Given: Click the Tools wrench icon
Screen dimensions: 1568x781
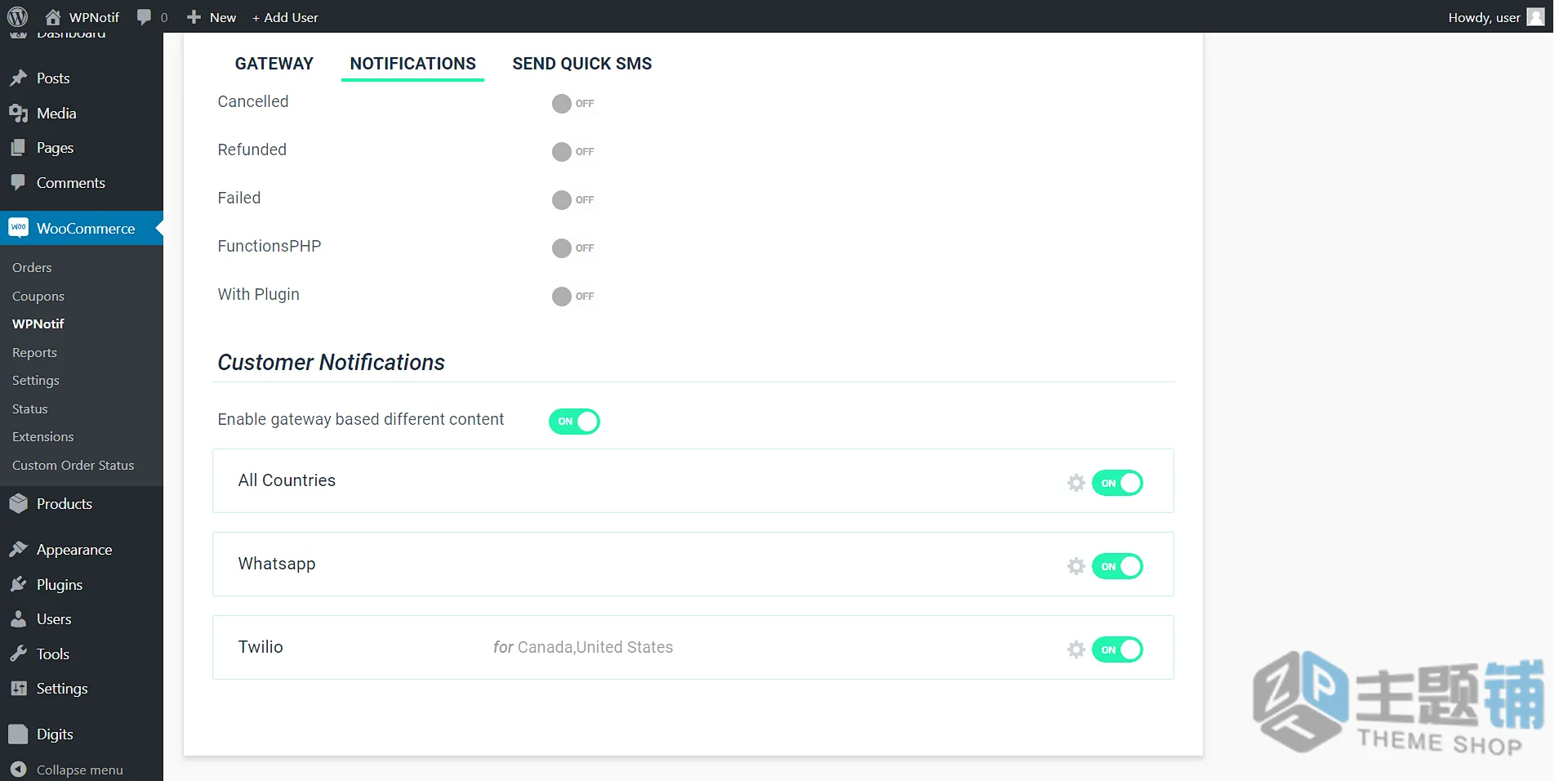Looking at the screenshot, I should pyautogui.click(x=18, y=654).
